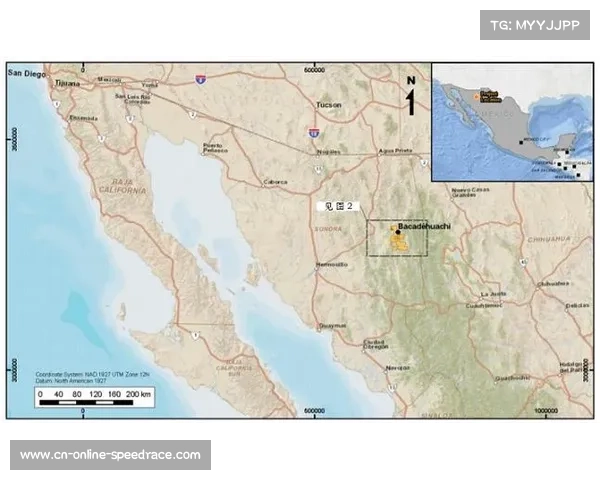Click the 'Agua Prieta' label

tap(395, 151)
